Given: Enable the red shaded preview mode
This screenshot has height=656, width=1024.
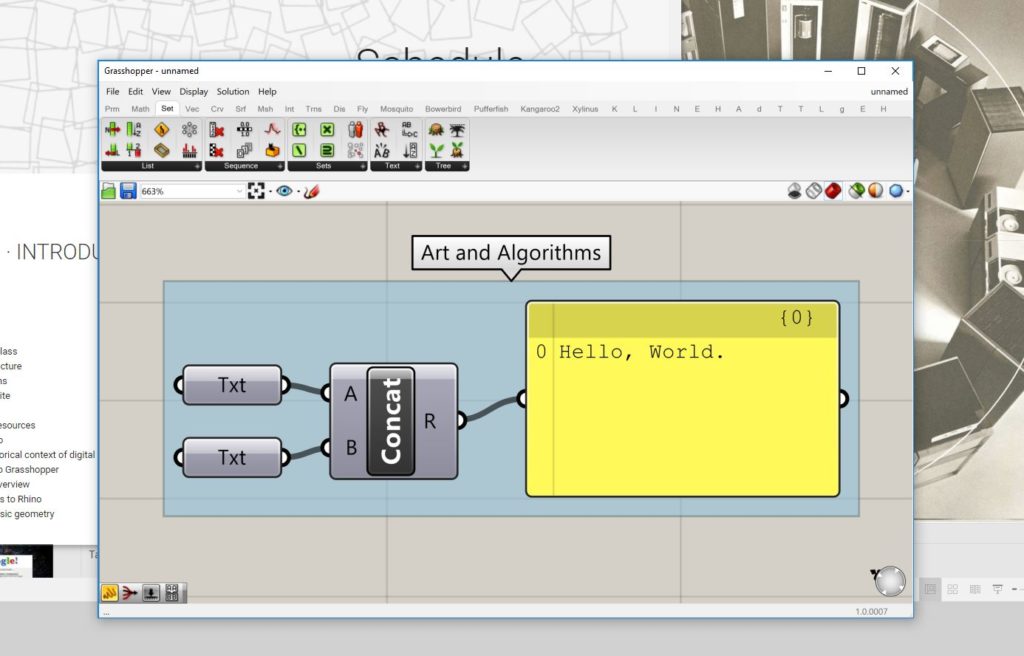Looking at the screenshot, I should [833, 191].
